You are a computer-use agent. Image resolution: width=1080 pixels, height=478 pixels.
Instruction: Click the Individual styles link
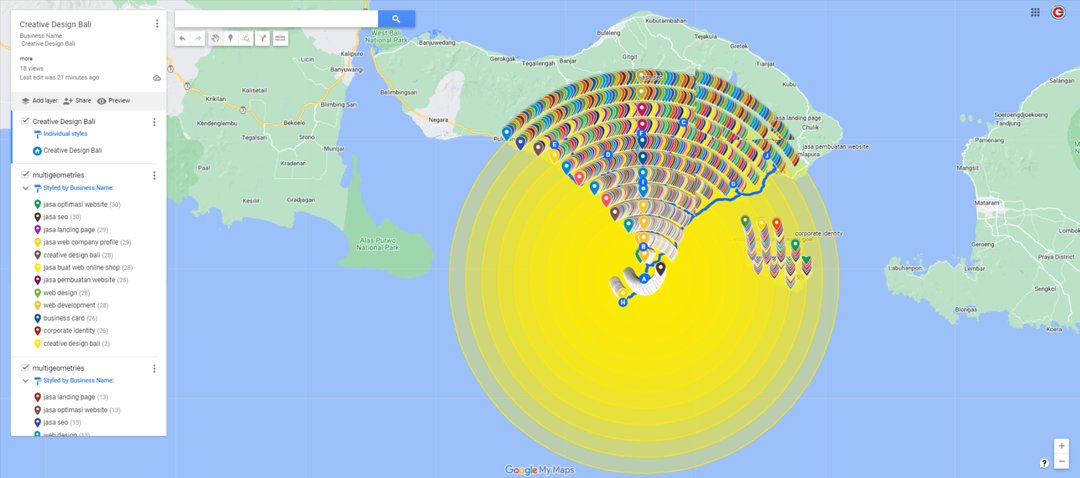pos(65,133)
